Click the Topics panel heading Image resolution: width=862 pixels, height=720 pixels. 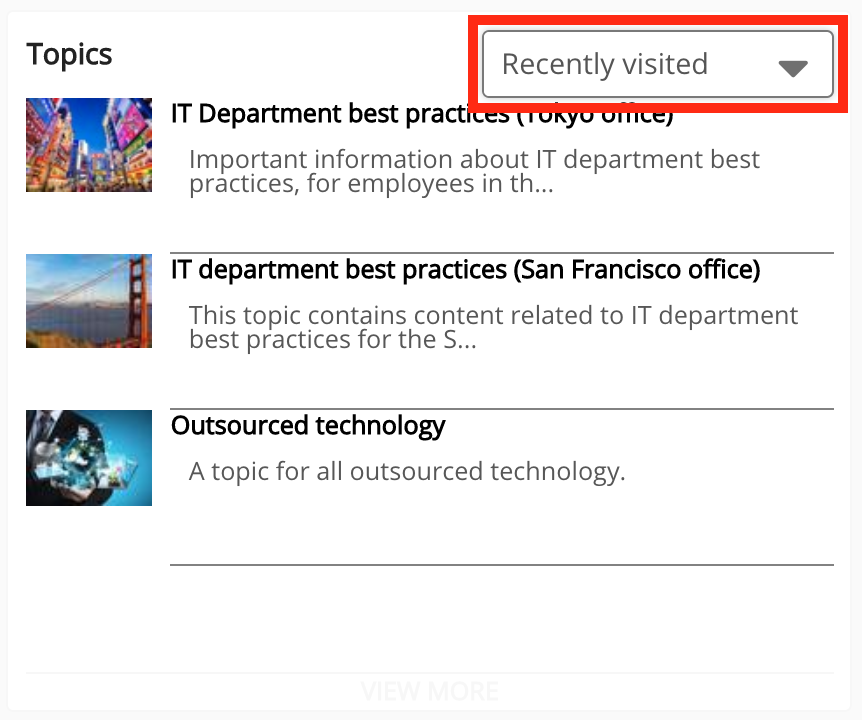[x=70, y=54]
